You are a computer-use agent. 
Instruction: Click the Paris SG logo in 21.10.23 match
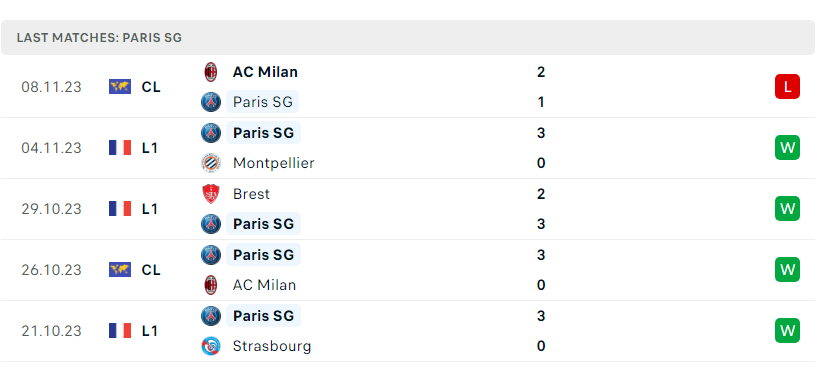pyautogui.click(x=210, y=316)
